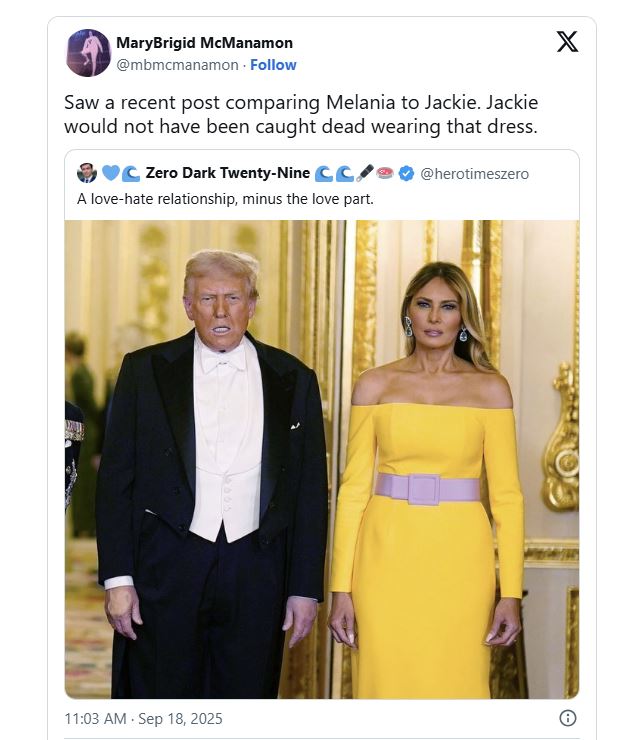This screenshot has height=740, width=631.
Task: Open the 11:03 AM Sep 18, 2025 timestamp
Action: (x=143, y=718)
